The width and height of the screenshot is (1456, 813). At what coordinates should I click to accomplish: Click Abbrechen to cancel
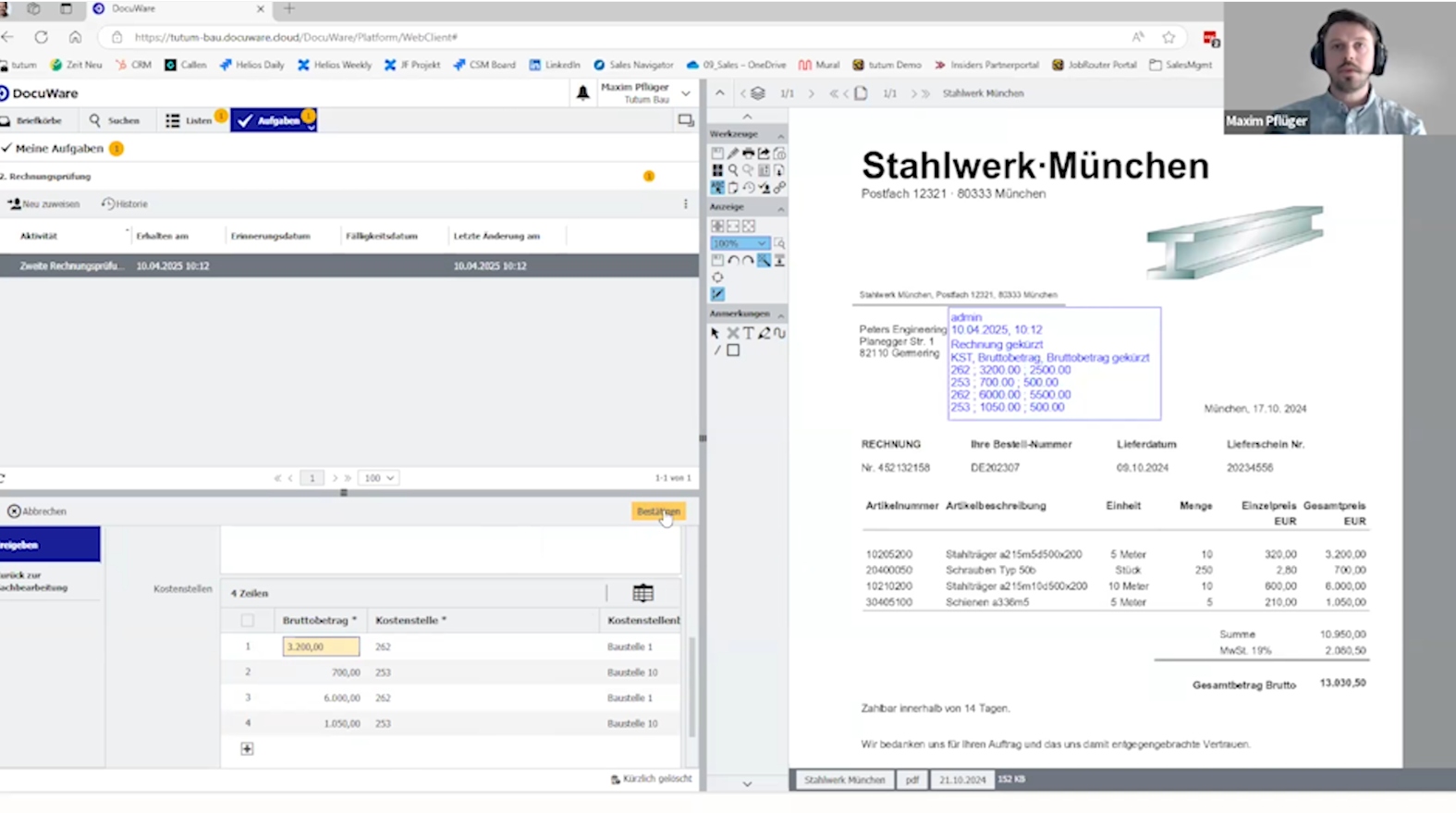pyautogui.click(x=37, y=511)
